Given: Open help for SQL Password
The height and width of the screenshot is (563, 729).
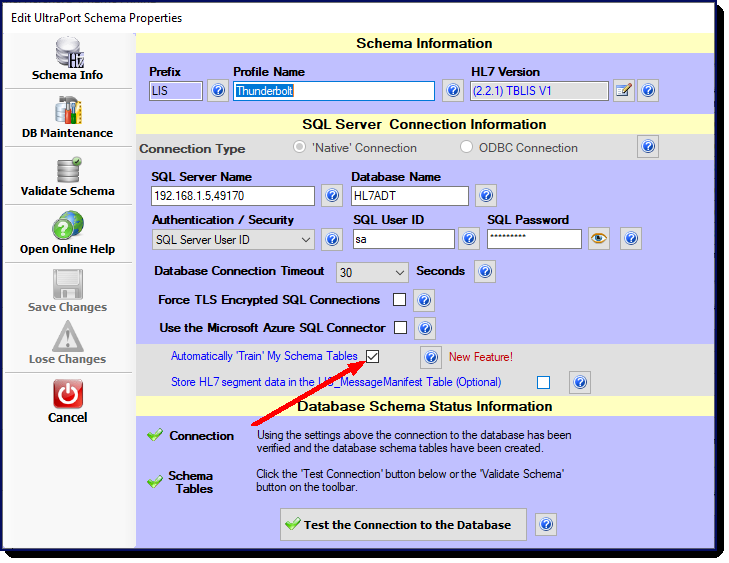Looking at the screenshot, I should (631, 238).
